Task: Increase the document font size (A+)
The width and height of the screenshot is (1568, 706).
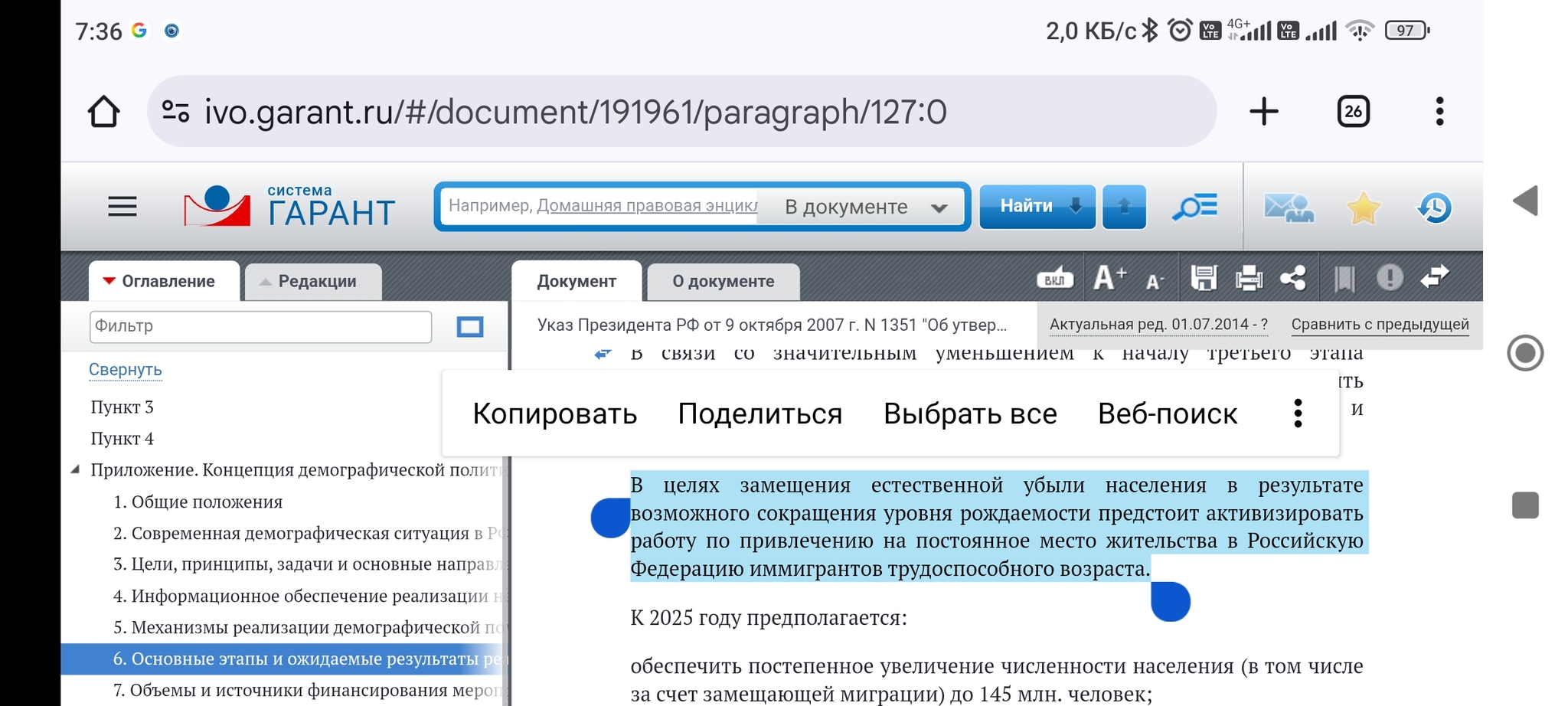Action: tap(1109, 279)
